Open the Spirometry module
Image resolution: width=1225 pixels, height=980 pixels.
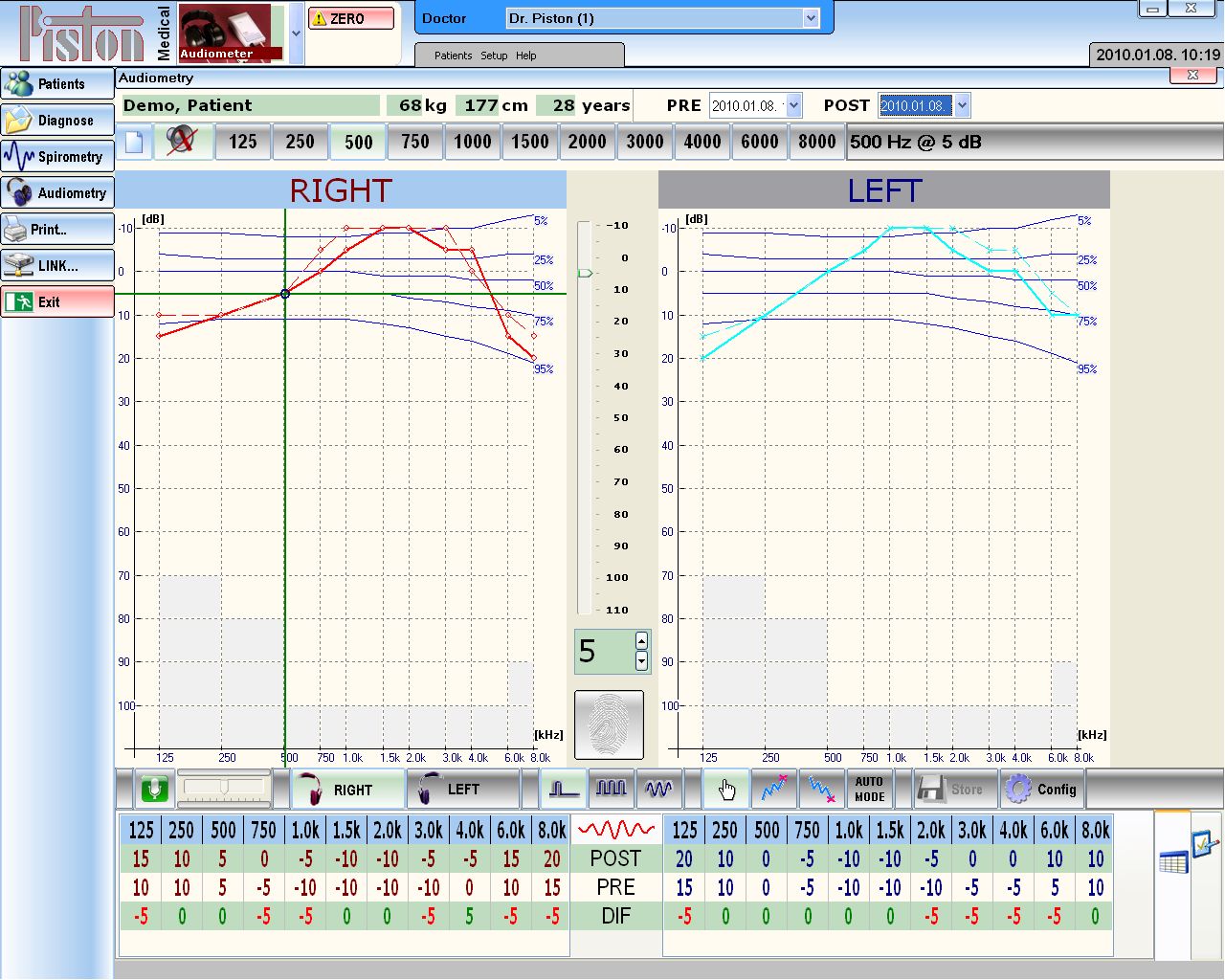[57, 157]
